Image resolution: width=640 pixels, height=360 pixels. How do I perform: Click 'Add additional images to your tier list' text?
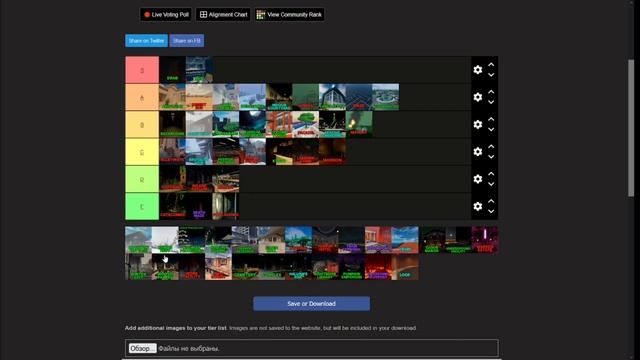176,328
